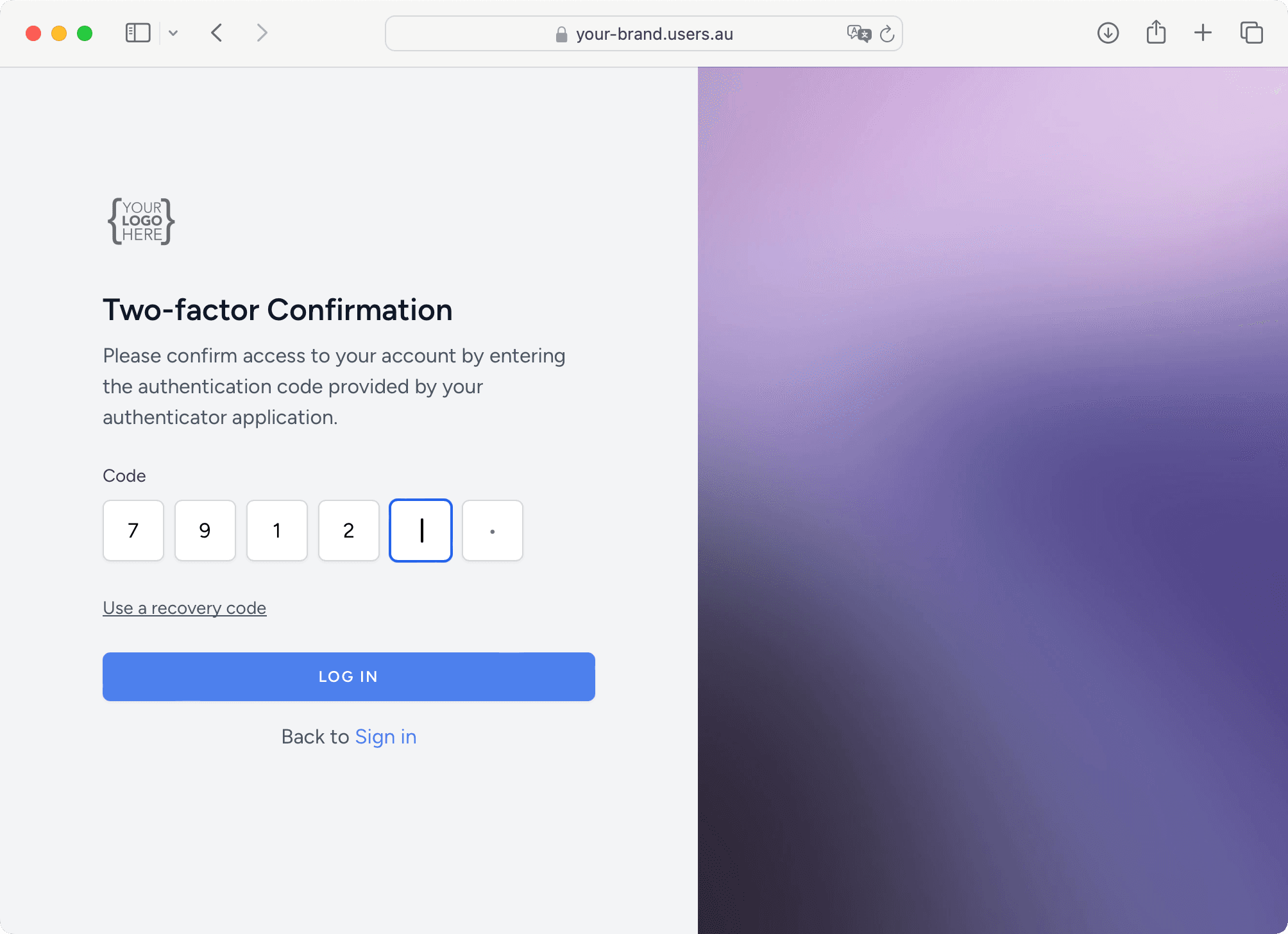1288x934 pixels.
Task: Open a new browser tab
Action: tap(1203, 33)
